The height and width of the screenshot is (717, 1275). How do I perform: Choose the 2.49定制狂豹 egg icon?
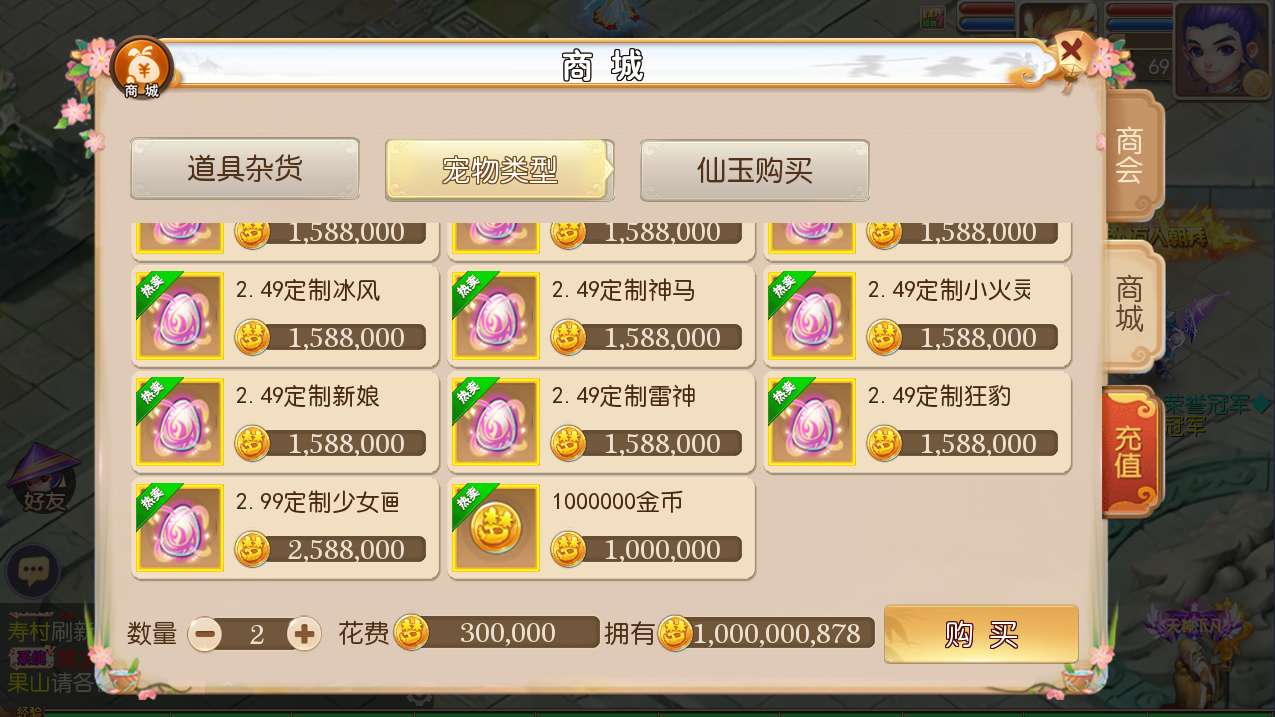pyautogui.click(x=811, y=422)
